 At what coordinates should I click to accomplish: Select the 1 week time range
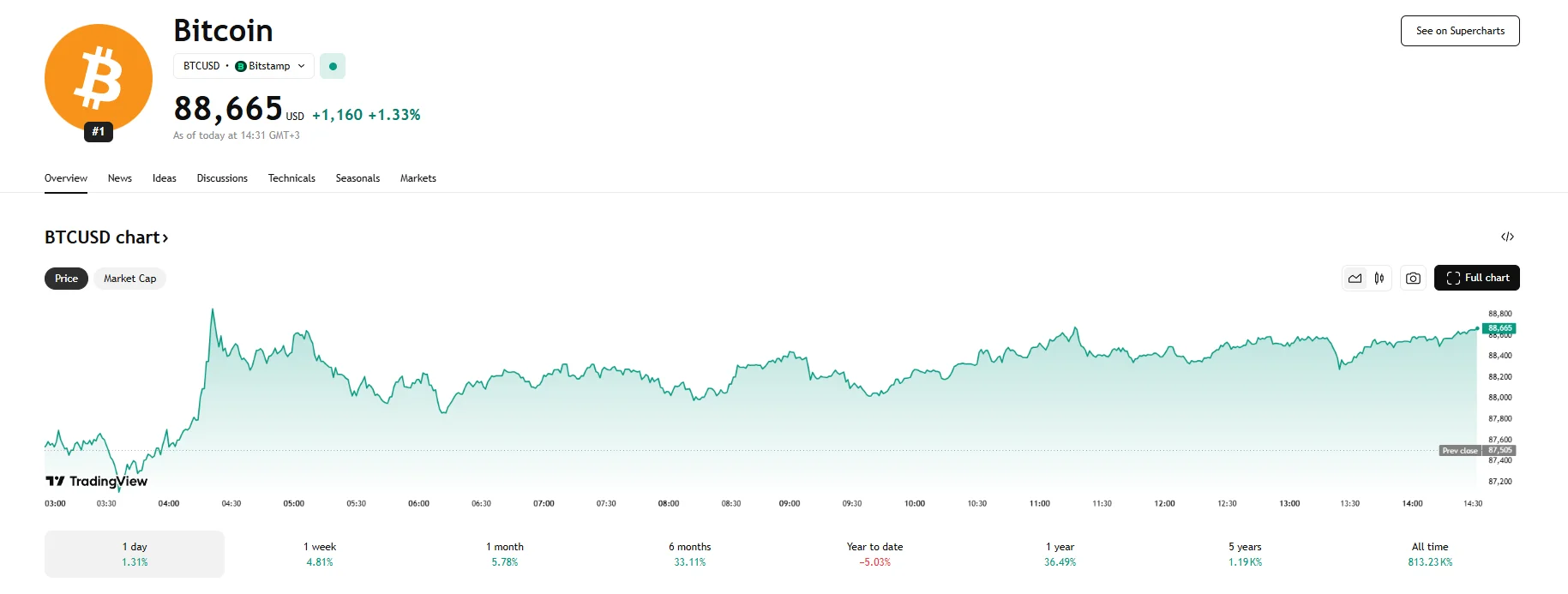click(320, 554)
